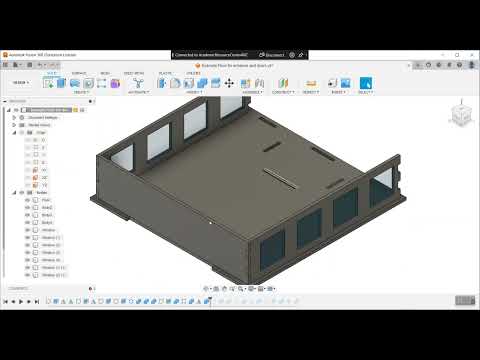
Task: Click the Insert Derive icon
Action: click(x=332, y=83)
